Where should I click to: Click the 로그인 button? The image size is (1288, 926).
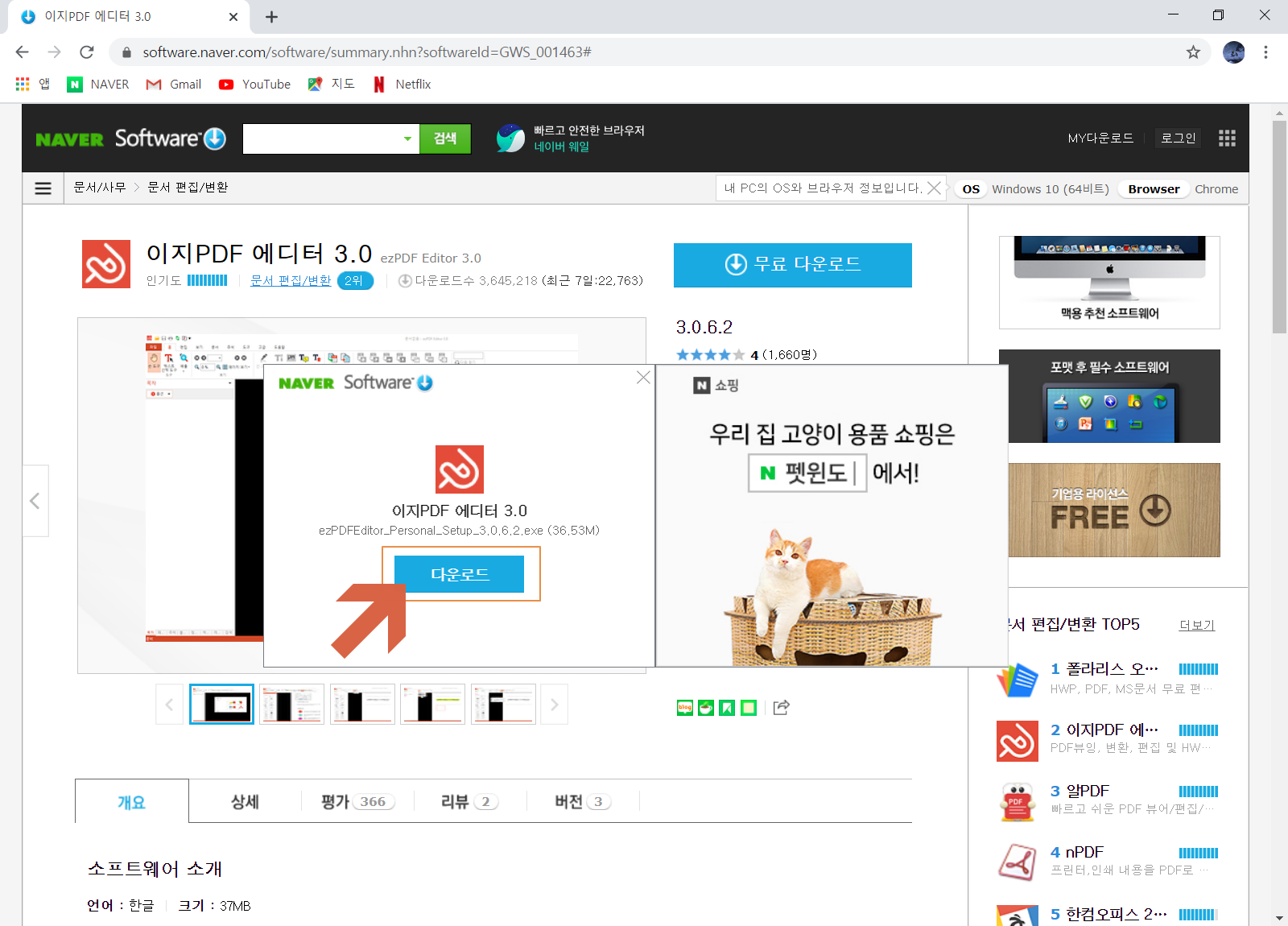coord(1178,138)
